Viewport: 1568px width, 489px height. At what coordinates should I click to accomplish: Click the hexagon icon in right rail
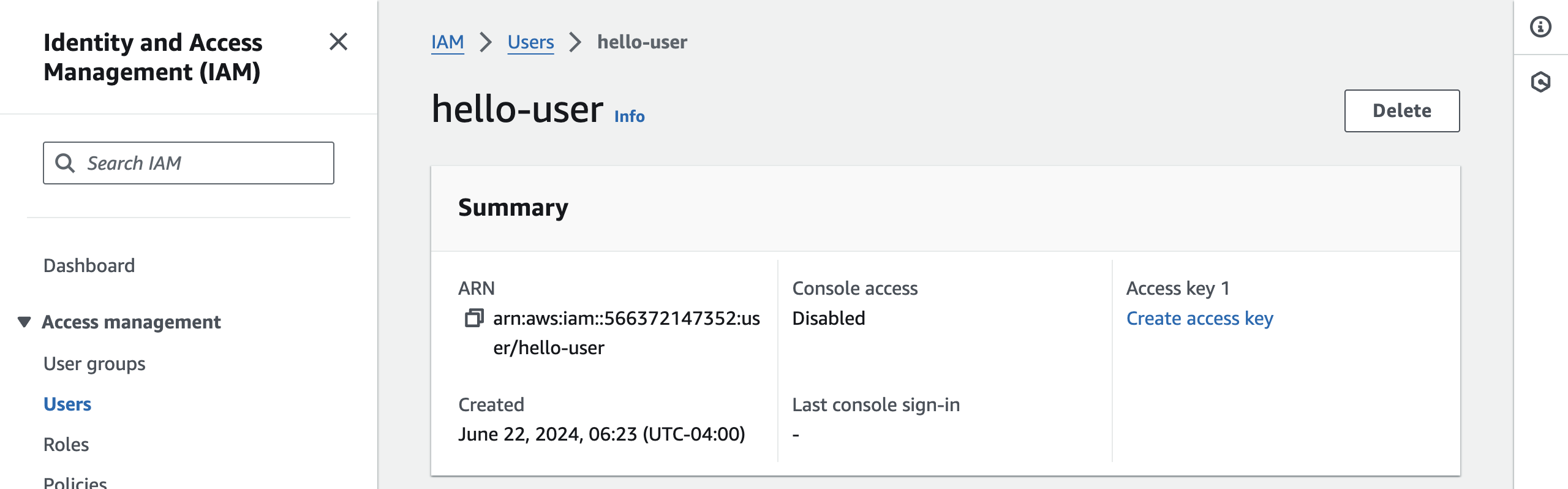point(1540,82)
